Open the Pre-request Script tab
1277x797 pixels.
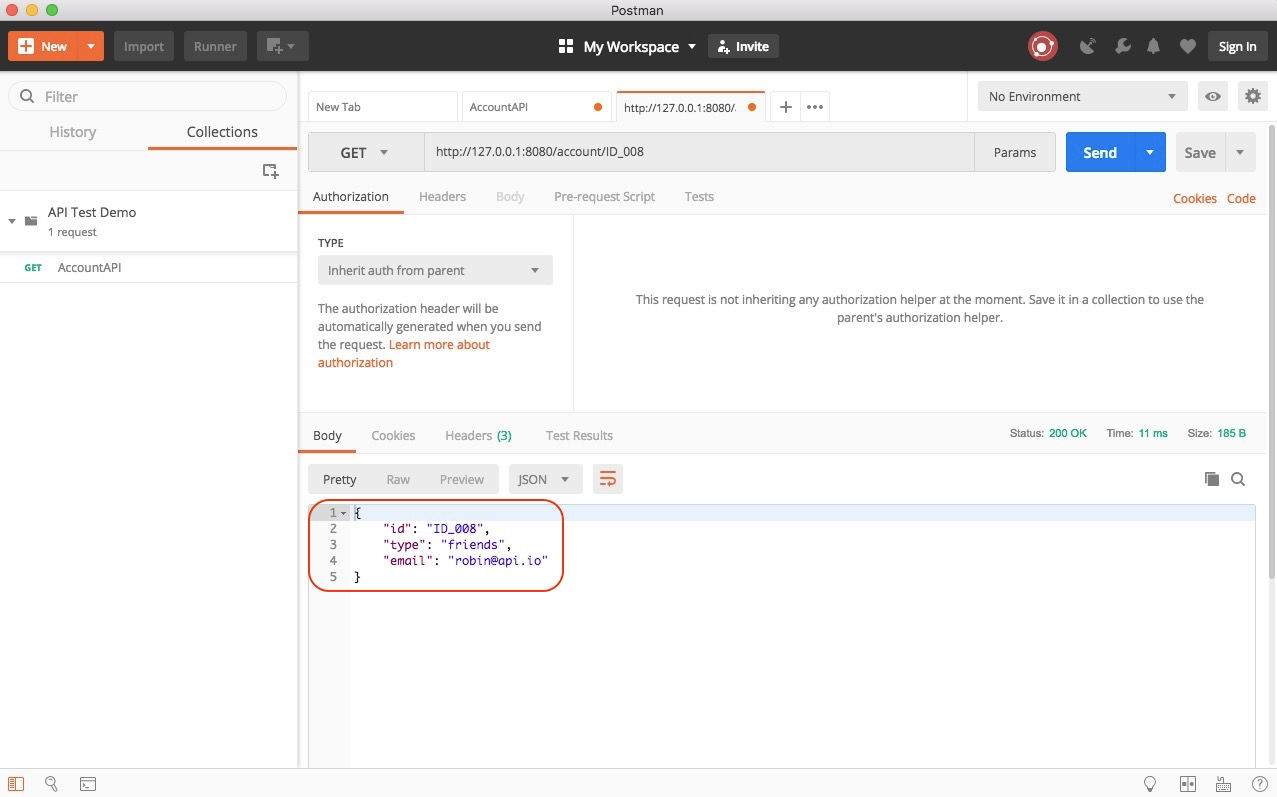(x=604, y=196)
